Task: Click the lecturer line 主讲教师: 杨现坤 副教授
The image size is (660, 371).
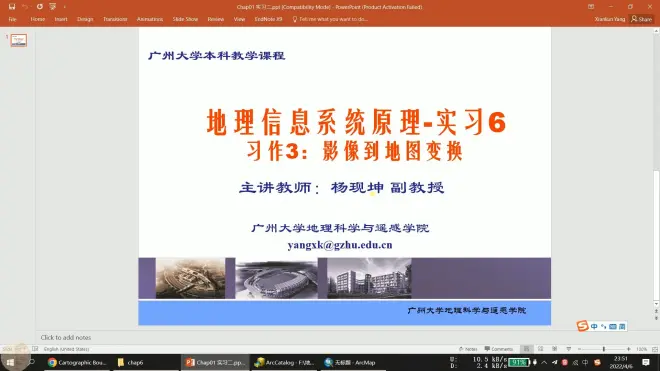Action: coord(341,187)
